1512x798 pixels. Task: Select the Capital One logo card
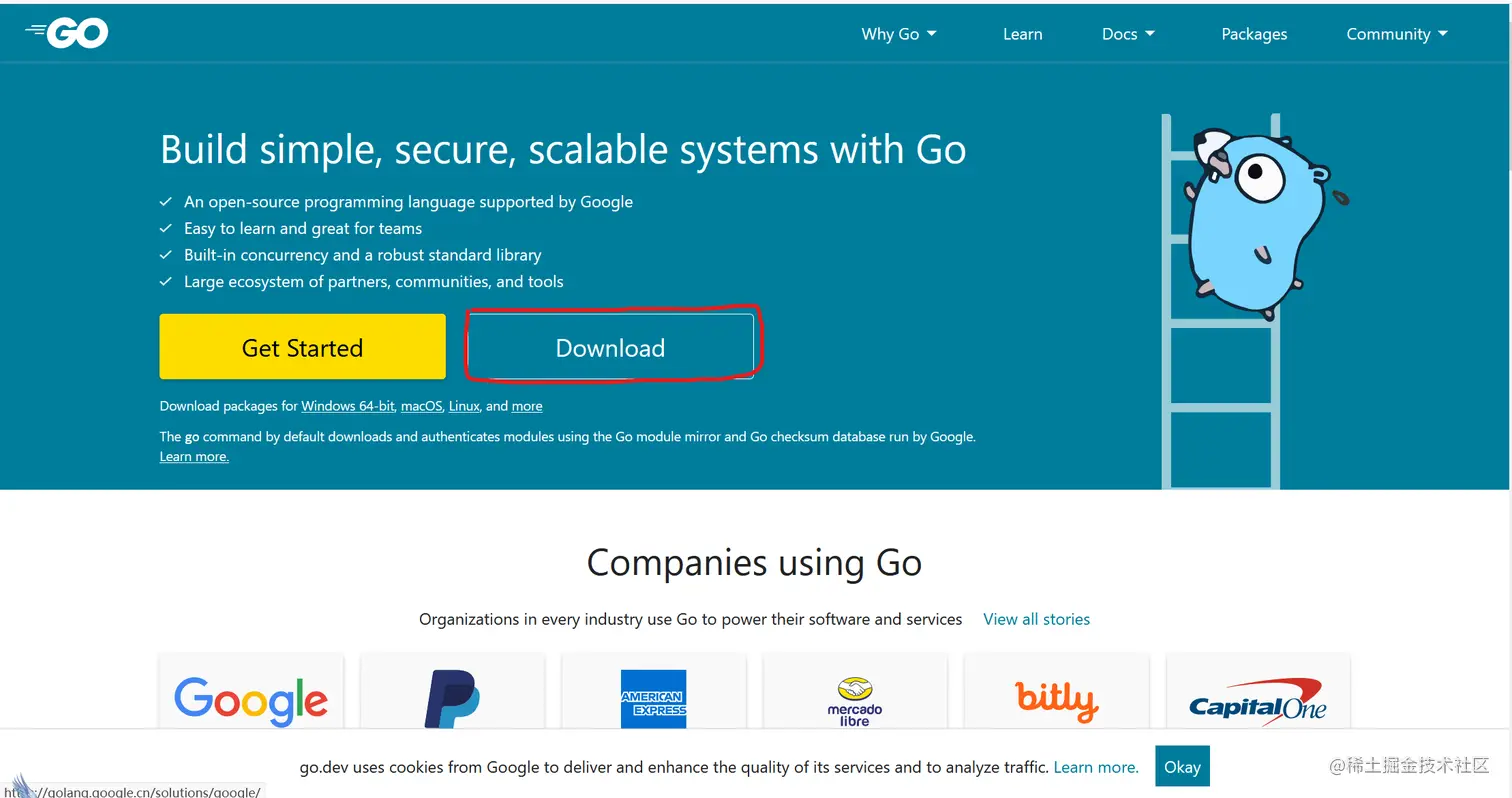pyautogui.click(x=1258, y=692)
